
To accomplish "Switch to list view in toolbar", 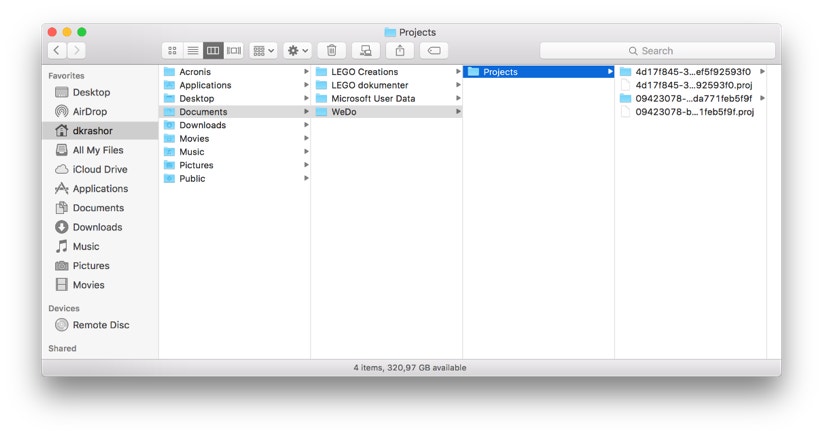I will click(192, 50).
